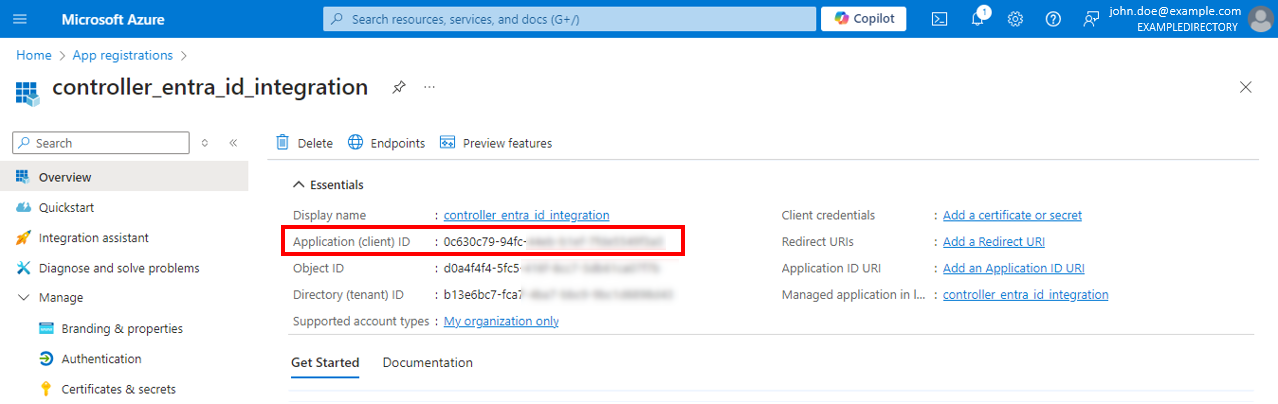This screenshot has height=404, width=1278.
Task: Open the Endpoints toolbar item
Action: click(386, 143)
